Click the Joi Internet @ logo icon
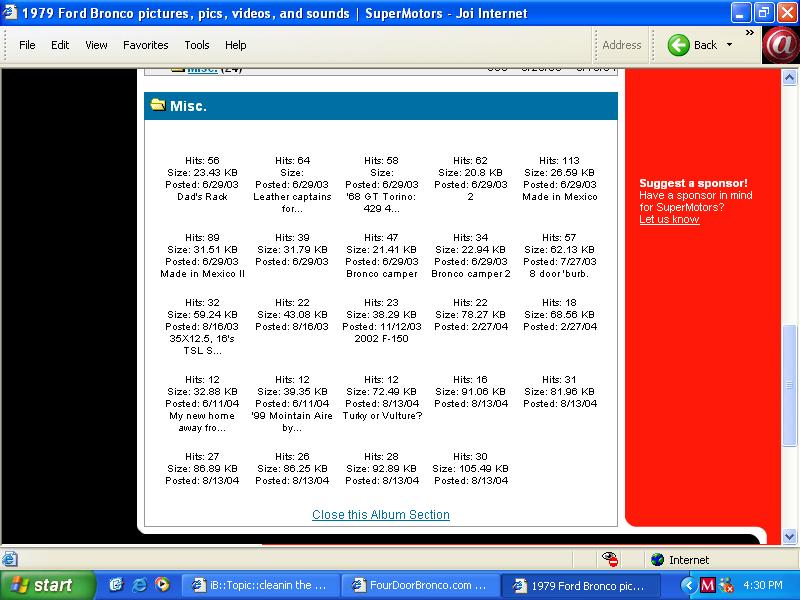This screenshot has width=800, height=600. 780,45
